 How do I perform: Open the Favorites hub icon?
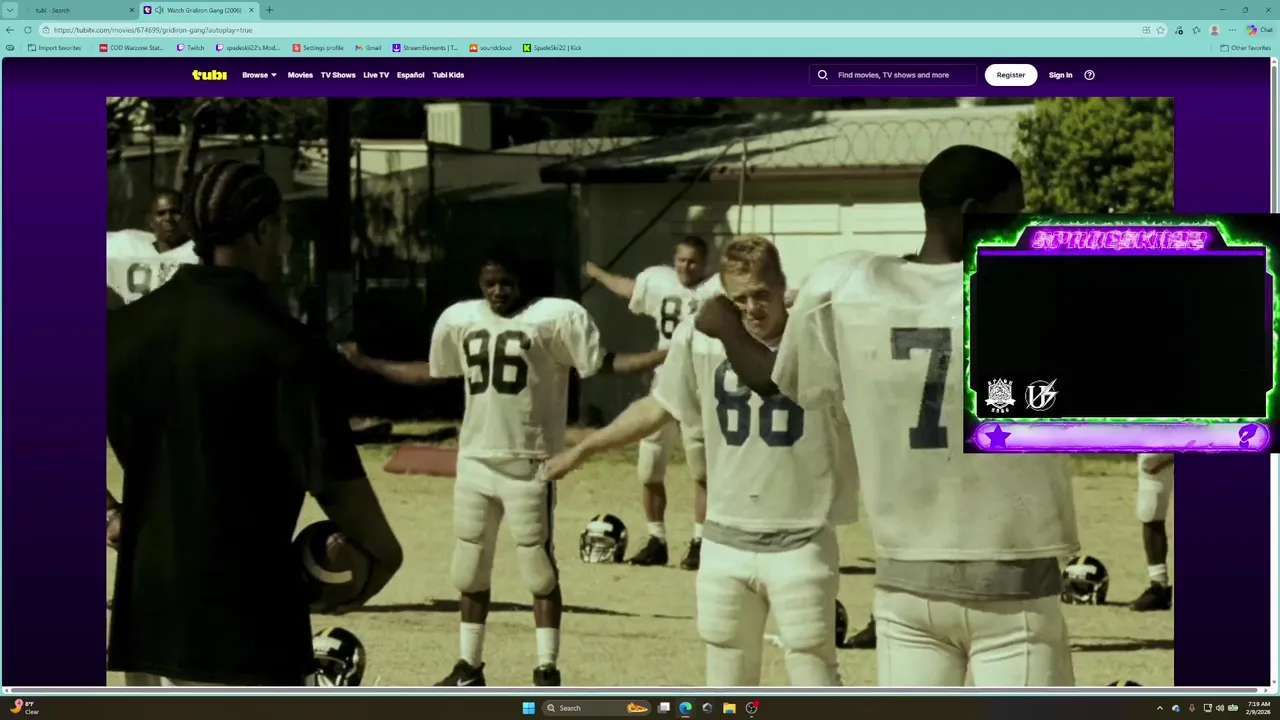click(x=1196, y=30)
